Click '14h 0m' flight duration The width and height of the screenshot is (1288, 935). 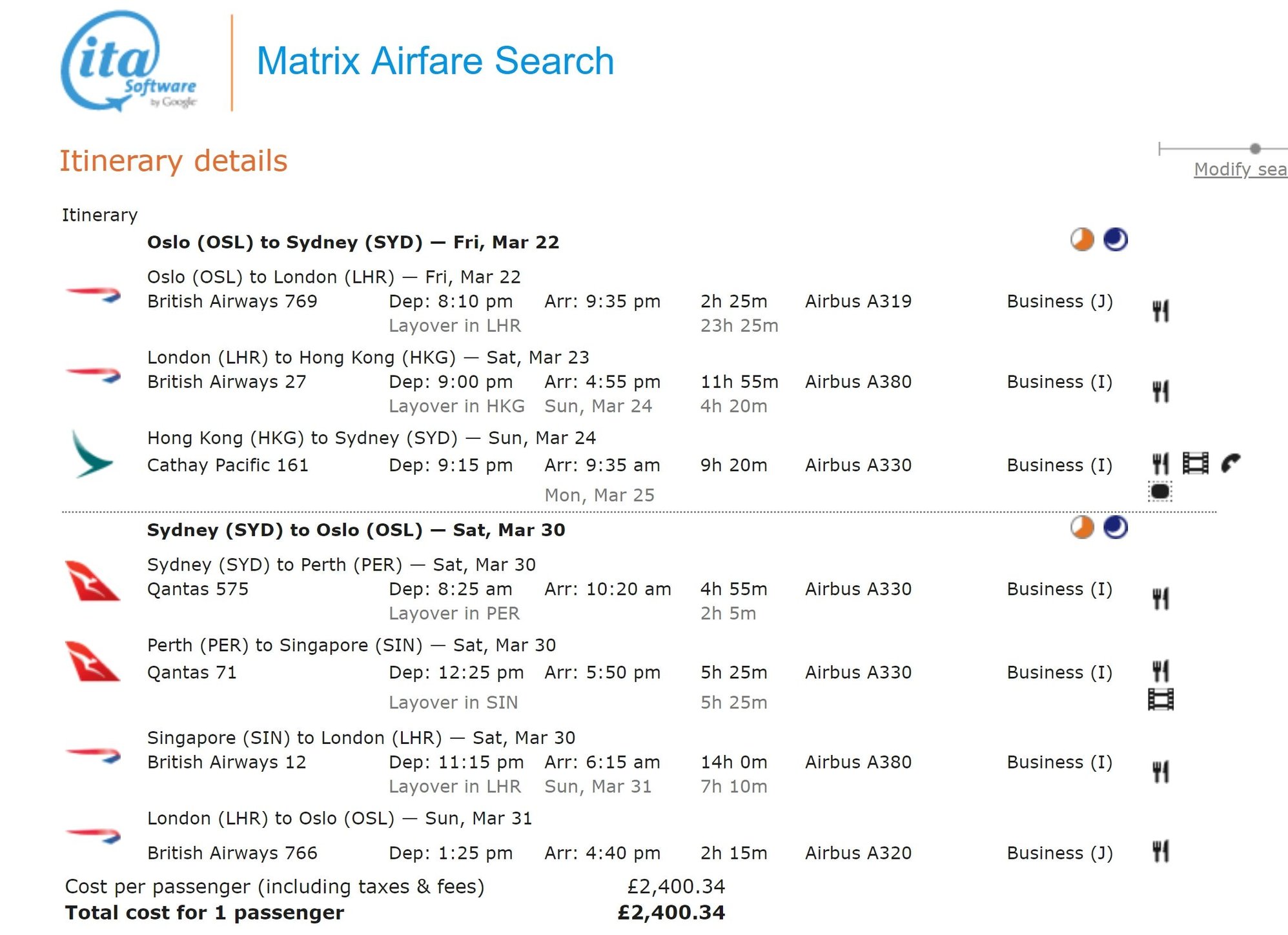coord(733,762)
